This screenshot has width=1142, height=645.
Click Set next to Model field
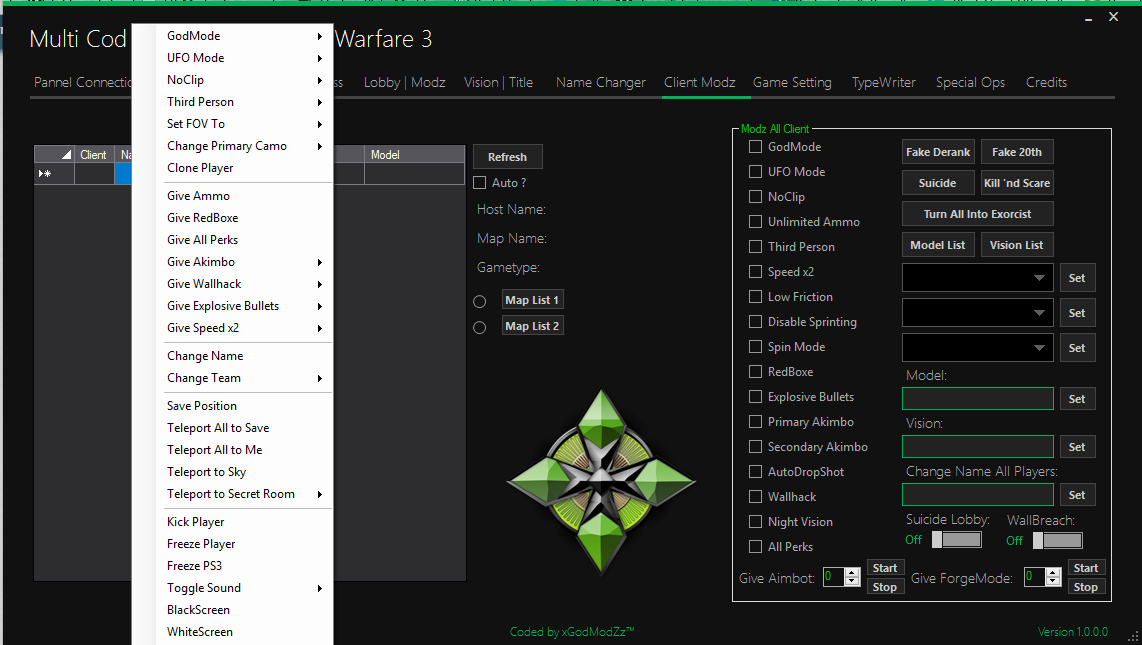(1077, 399)
